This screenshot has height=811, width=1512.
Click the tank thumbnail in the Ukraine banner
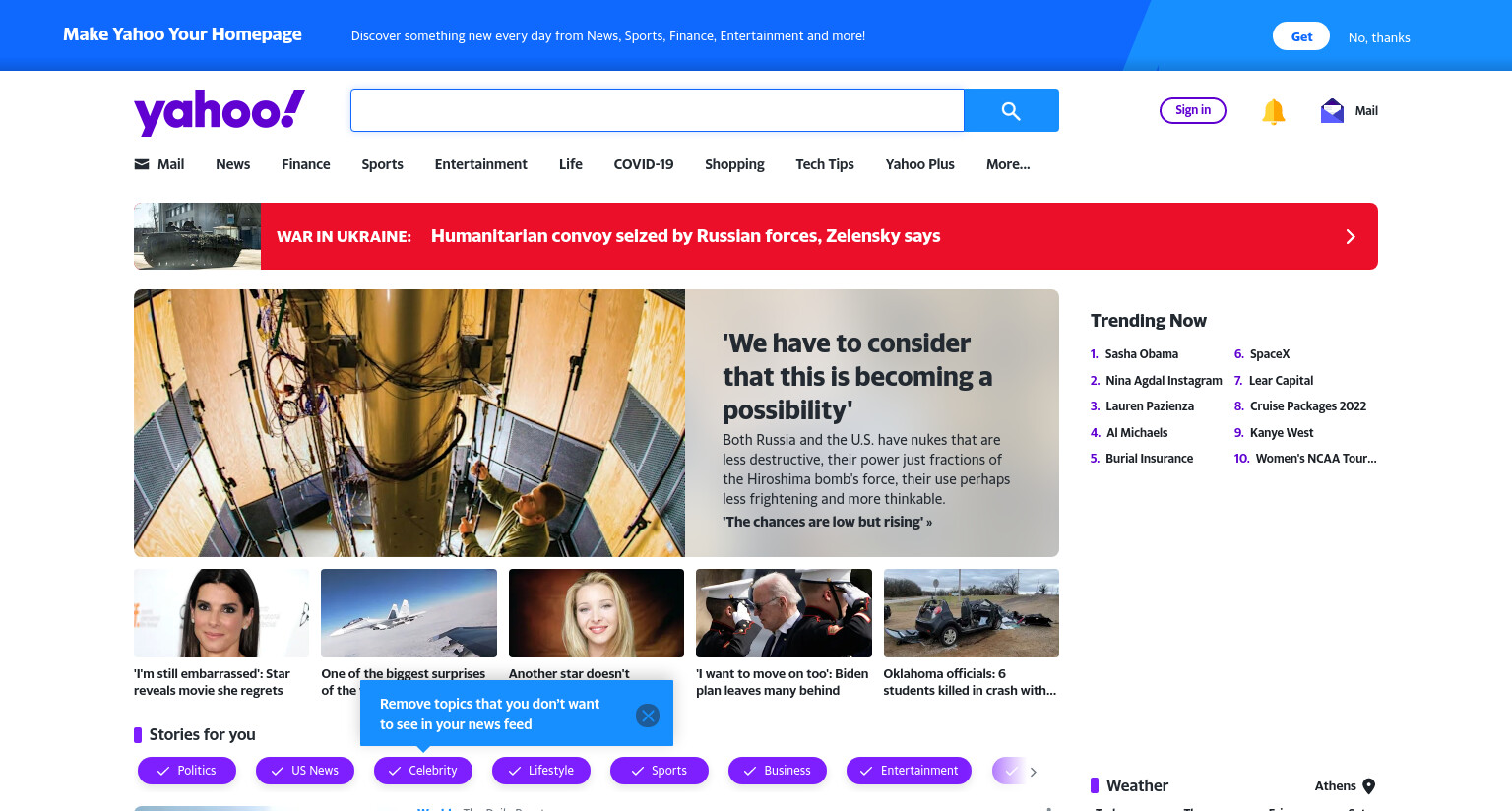pyautogui.click(x=197, y=236)
